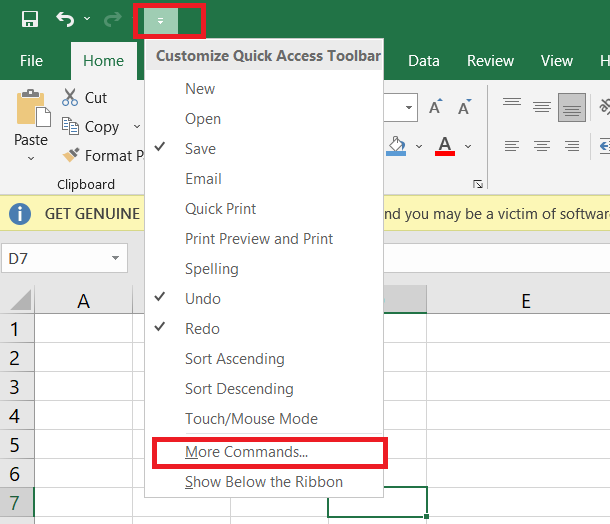
Task: Uncheck Undo in Quick Access menu
Action: (x=264, y=299)
